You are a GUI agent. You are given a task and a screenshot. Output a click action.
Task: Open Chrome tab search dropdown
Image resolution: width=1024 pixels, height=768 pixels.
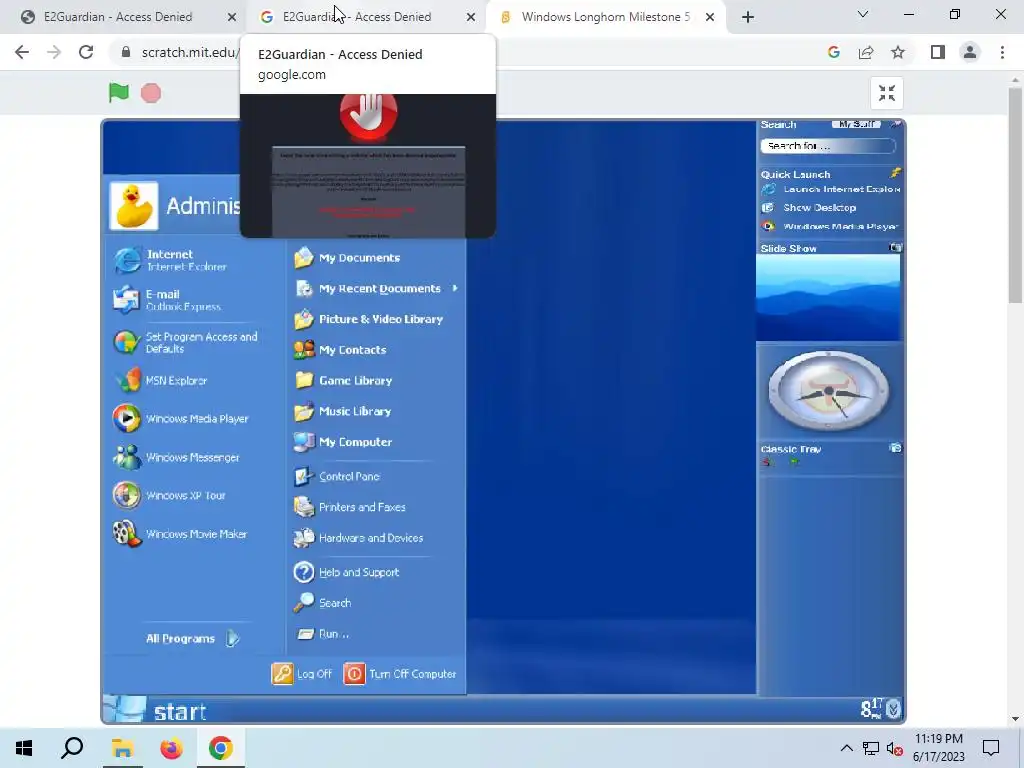point(862,14)
